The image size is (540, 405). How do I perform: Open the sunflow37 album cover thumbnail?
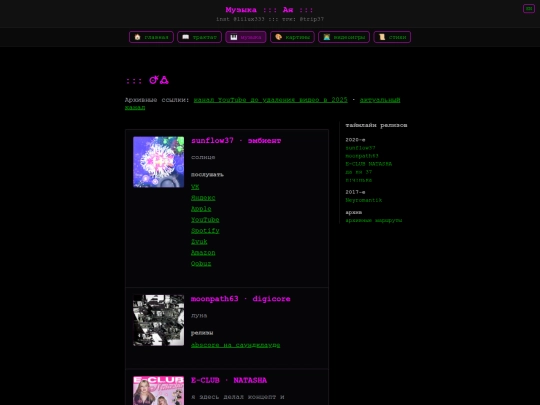click(158, 162)
